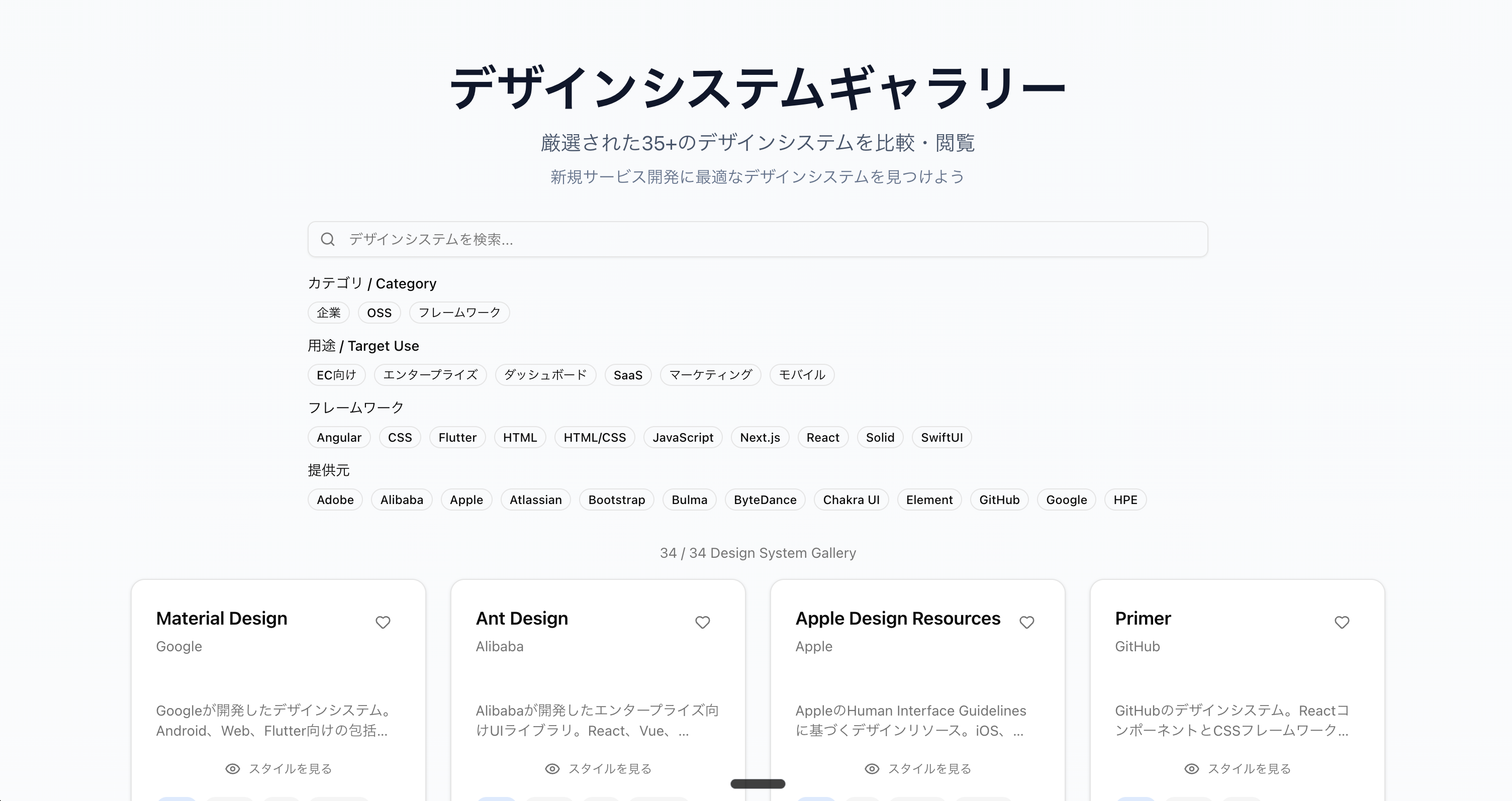Click the heart icon on Ant Design card
Screen dimensions: 1512x801
pos(703,622)
